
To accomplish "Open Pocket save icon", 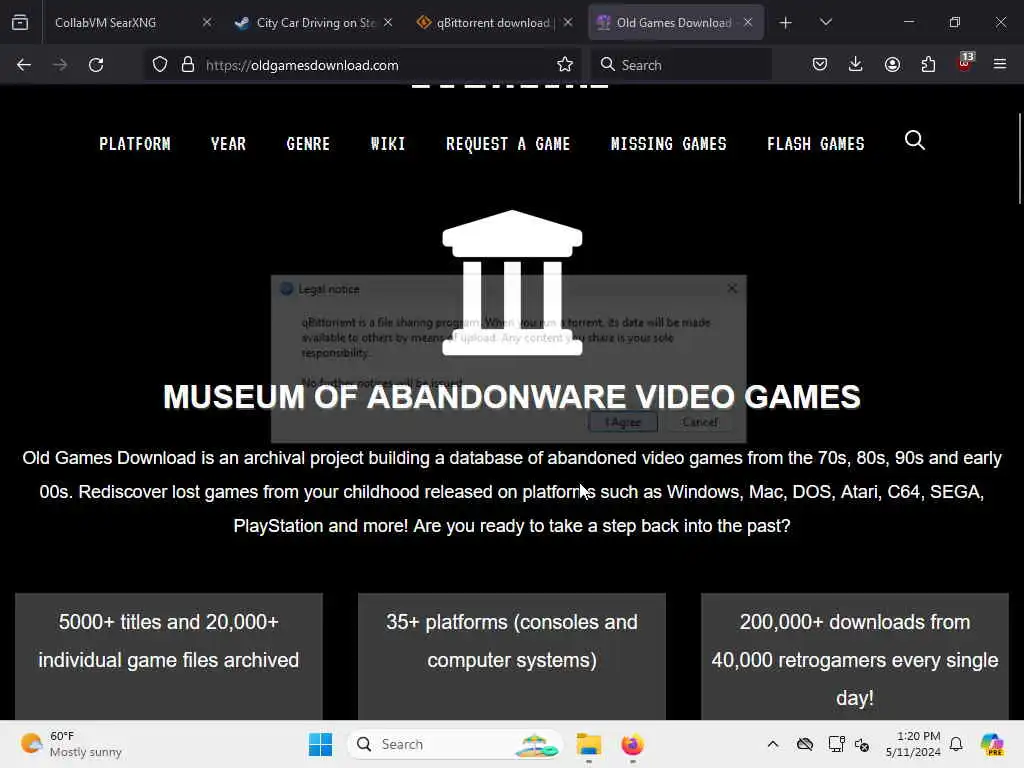I will click(820, 65).
